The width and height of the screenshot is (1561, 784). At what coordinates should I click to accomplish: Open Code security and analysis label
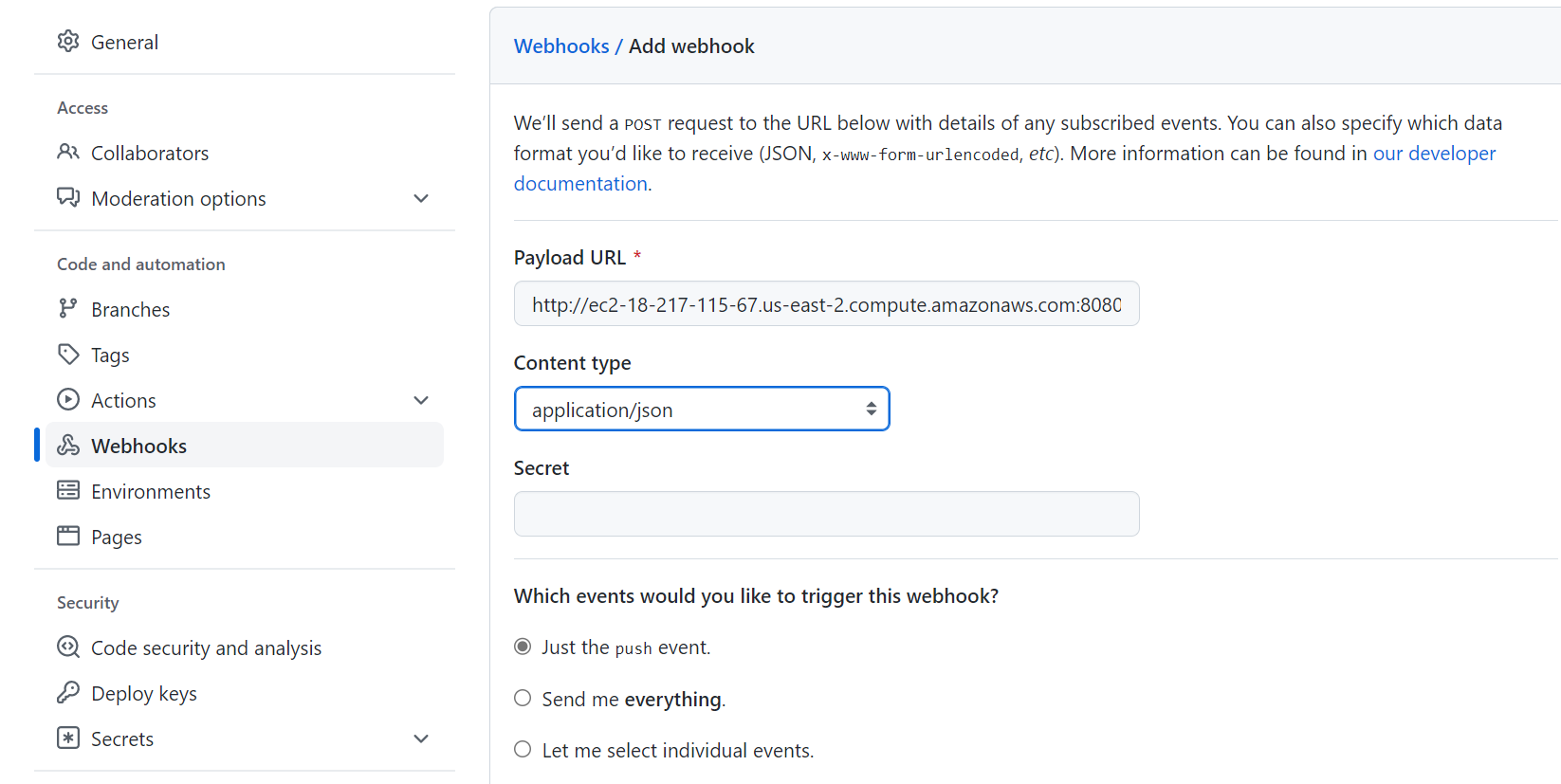pyautogui.click(x=207, y=648)
